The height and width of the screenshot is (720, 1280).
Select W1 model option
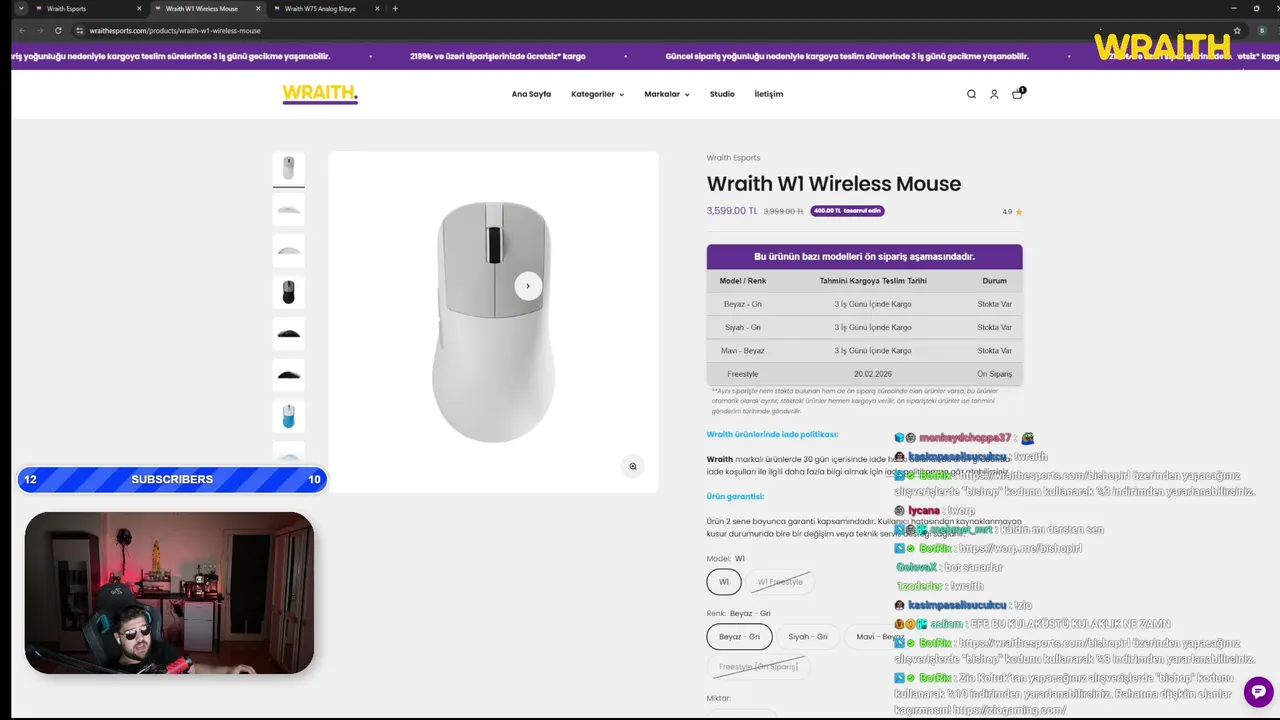point(724,581)
